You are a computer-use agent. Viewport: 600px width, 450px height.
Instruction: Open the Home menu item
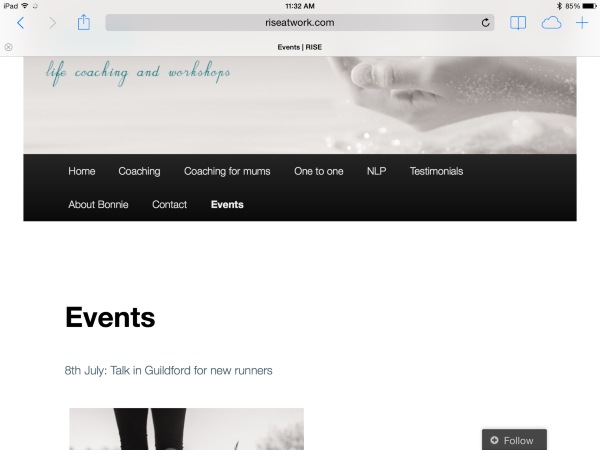tap(82, 171)
